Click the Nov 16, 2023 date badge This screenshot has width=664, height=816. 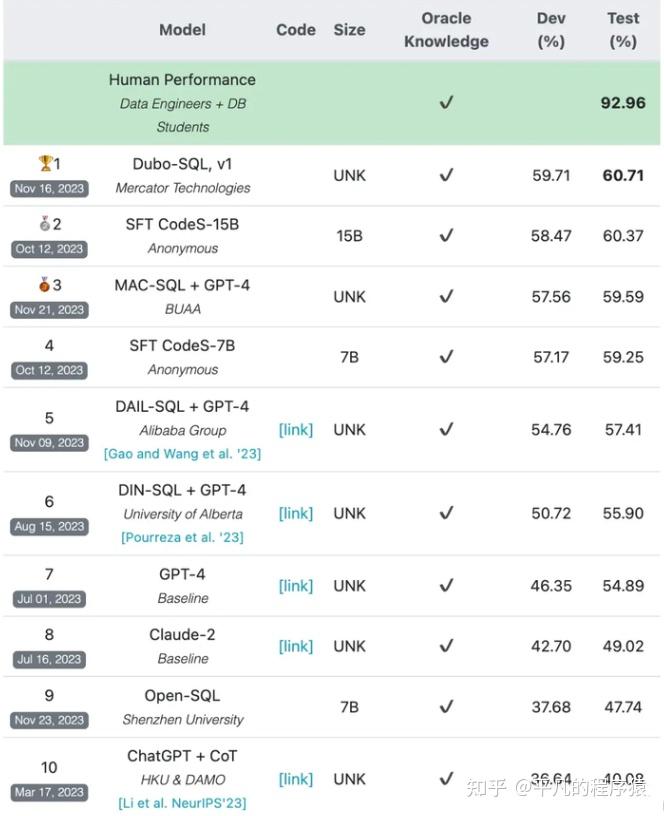point(49,188)
